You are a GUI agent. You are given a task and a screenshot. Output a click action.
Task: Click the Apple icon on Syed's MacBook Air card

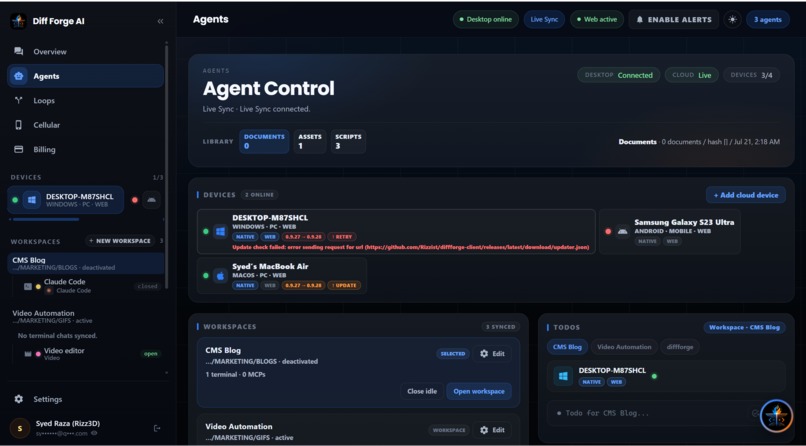click(221, 275)
